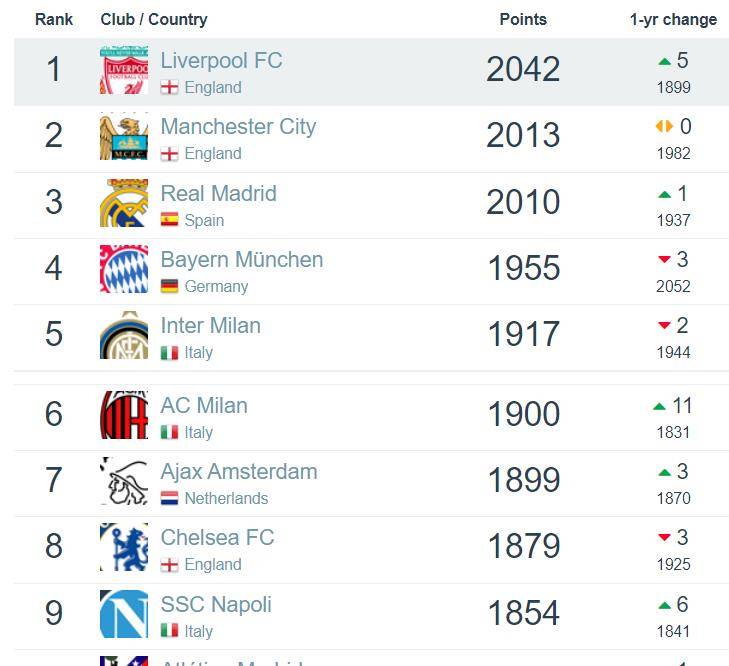Viewport: 729px width, 666px height.
Task: Sort by the Points column header
Action: tap(523, 20)
